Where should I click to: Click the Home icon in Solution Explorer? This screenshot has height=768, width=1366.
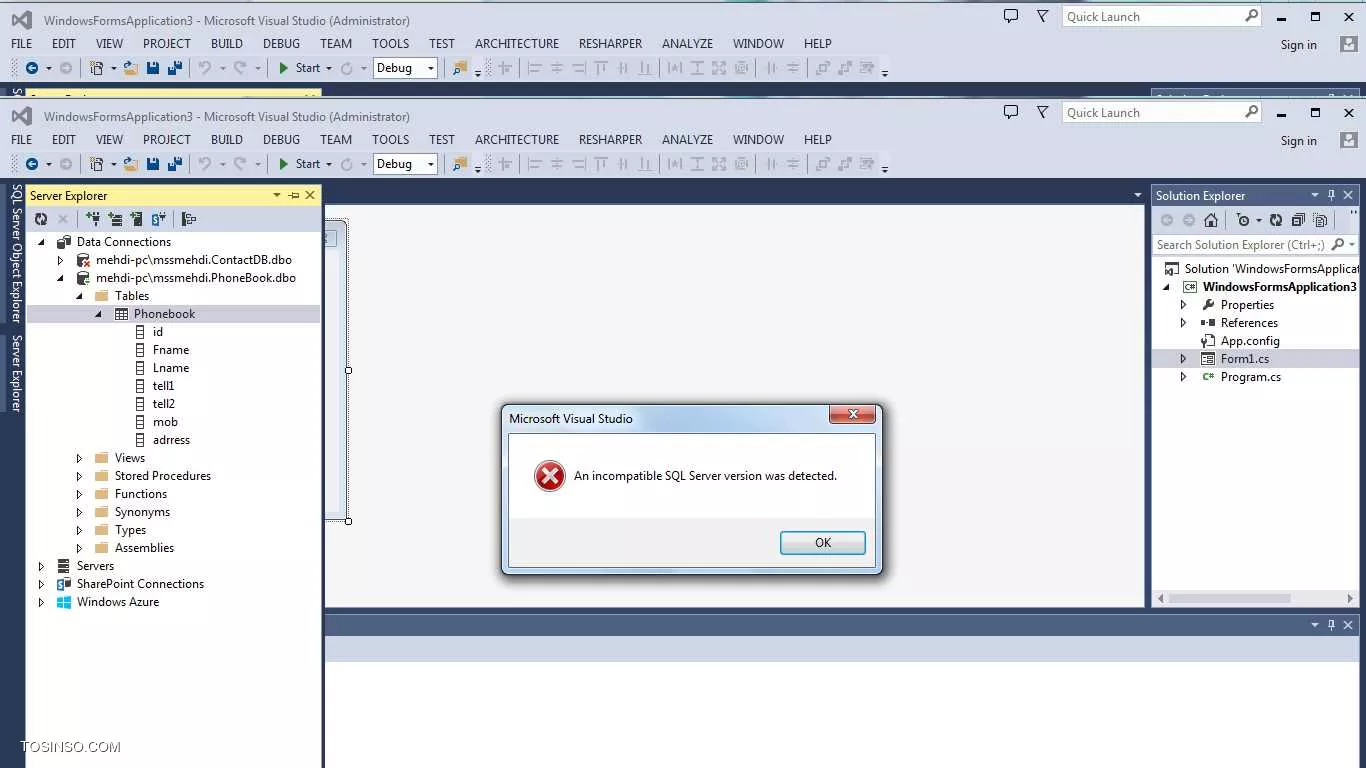(x=1211, y=220)
